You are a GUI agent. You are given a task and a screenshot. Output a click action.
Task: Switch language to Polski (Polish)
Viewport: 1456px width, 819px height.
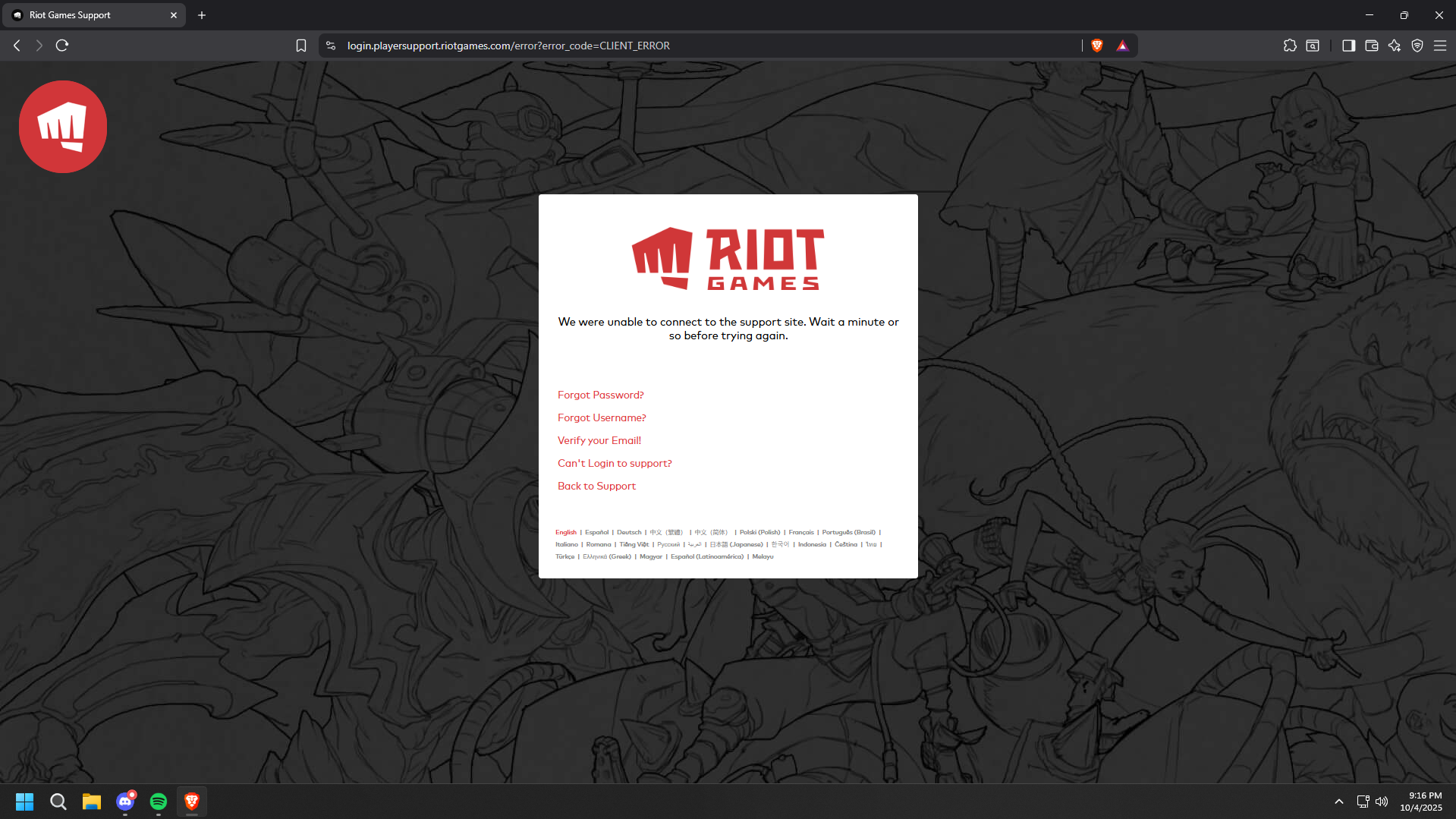759,532
